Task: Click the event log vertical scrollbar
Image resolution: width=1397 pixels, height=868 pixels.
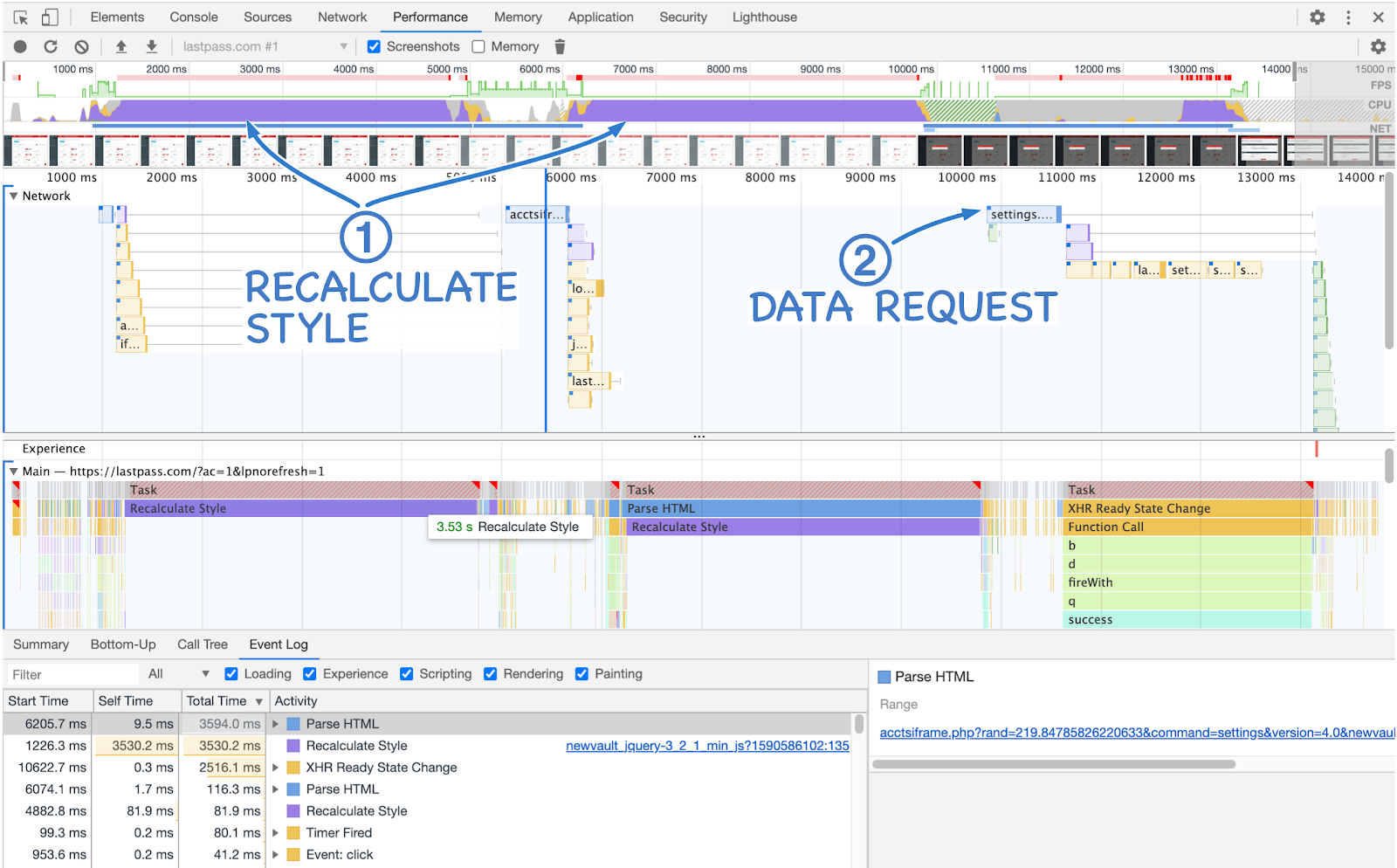Action: pyautogui.click(x=859, y=724)
